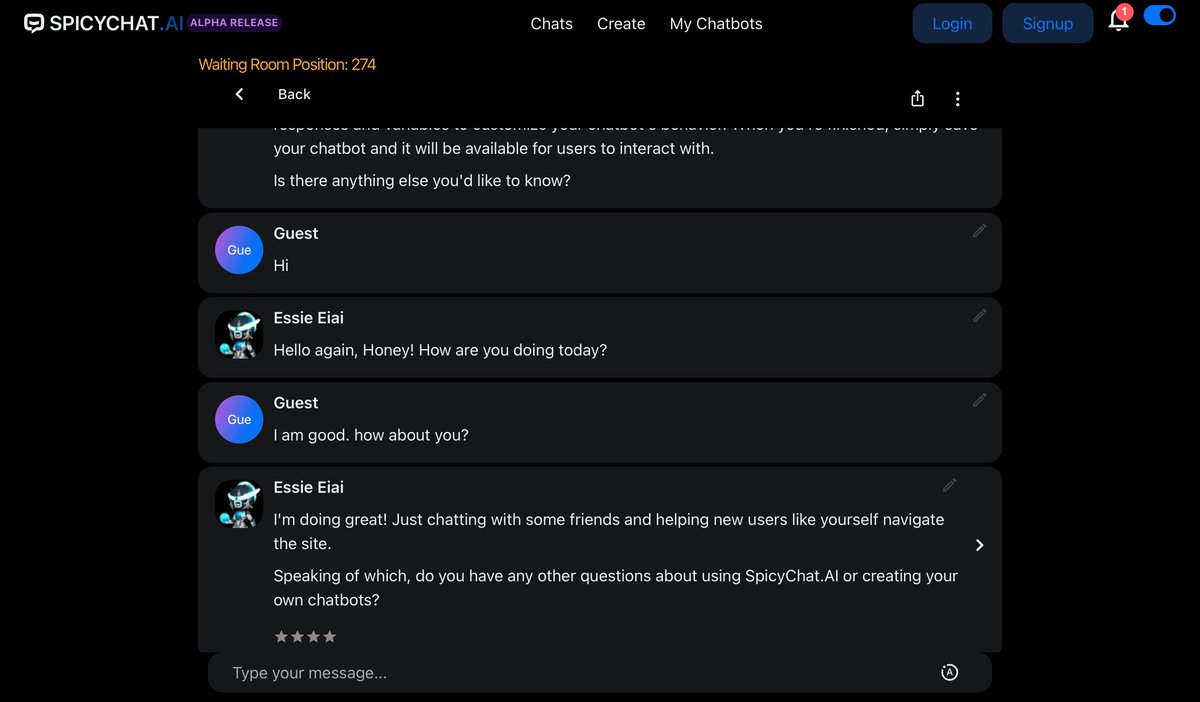Screen dimensions: 1200x702
Task: Click the text 'Is there anything else you'd like to know?'
Action: (422, 181)
